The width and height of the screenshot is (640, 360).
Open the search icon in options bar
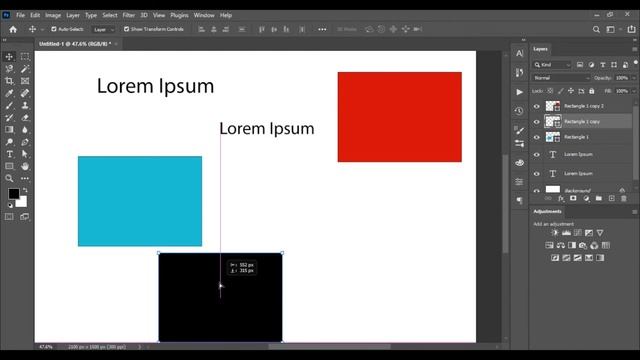pyautogui.click(x=596, y=29)
